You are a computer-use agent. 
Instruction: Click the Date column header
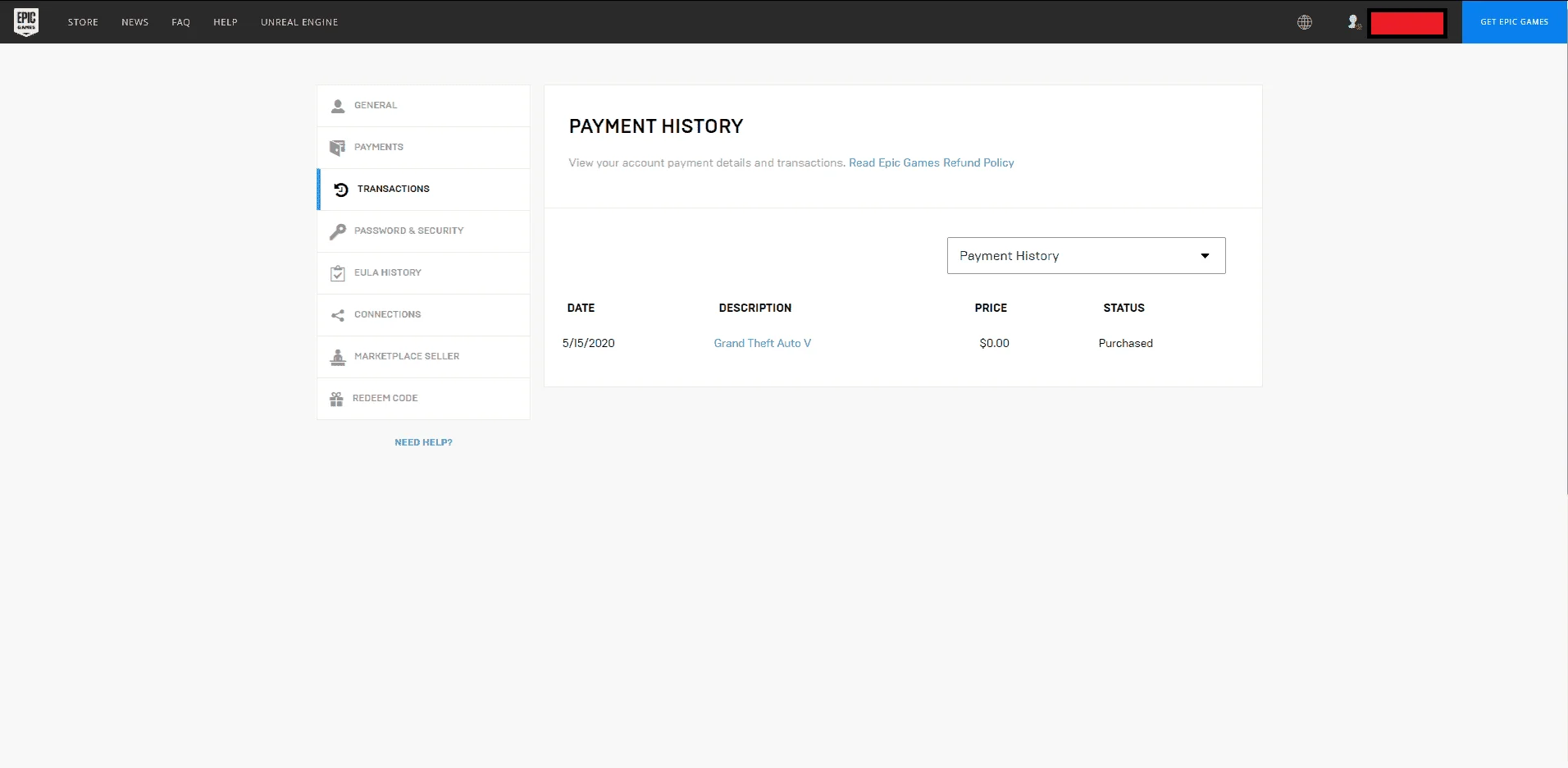pyautogui.click(x=581, y=309)
